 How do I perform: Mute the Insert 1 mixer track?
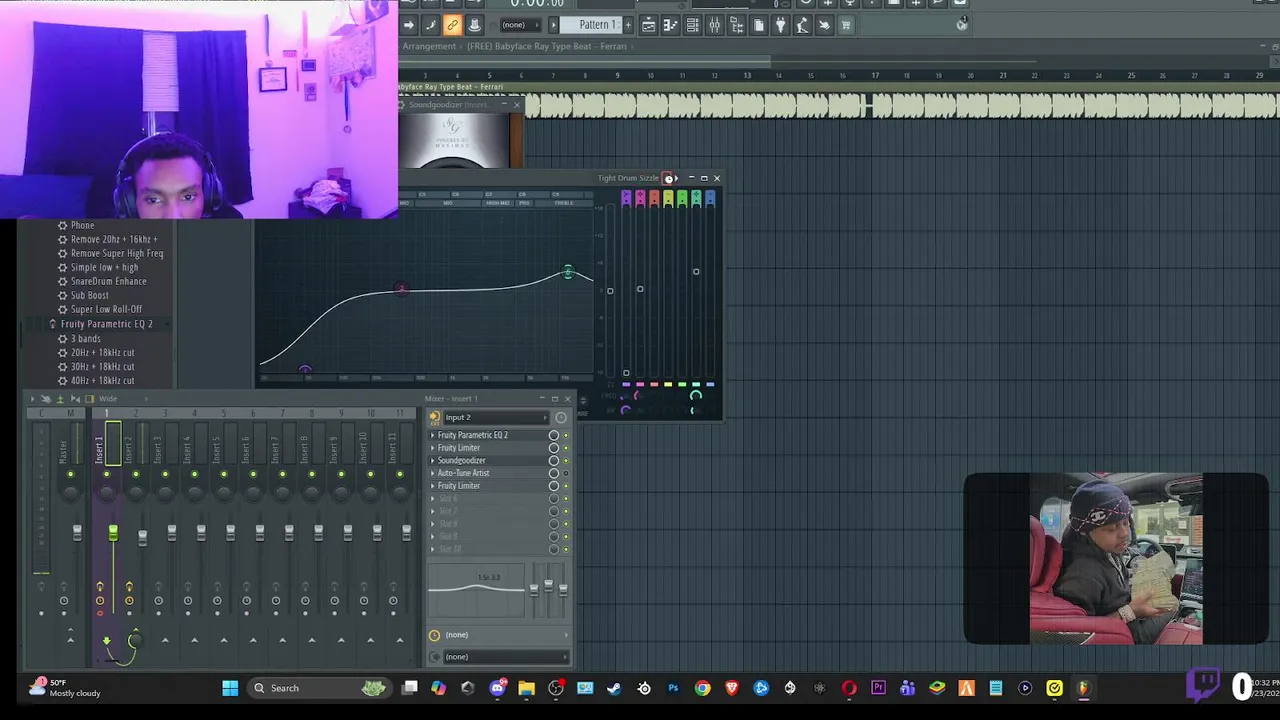point(106,474)
